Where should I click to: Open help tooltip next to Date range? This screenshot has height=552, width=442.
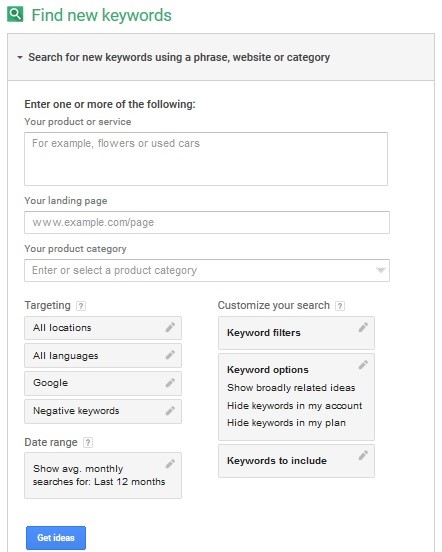coord(88,443)
